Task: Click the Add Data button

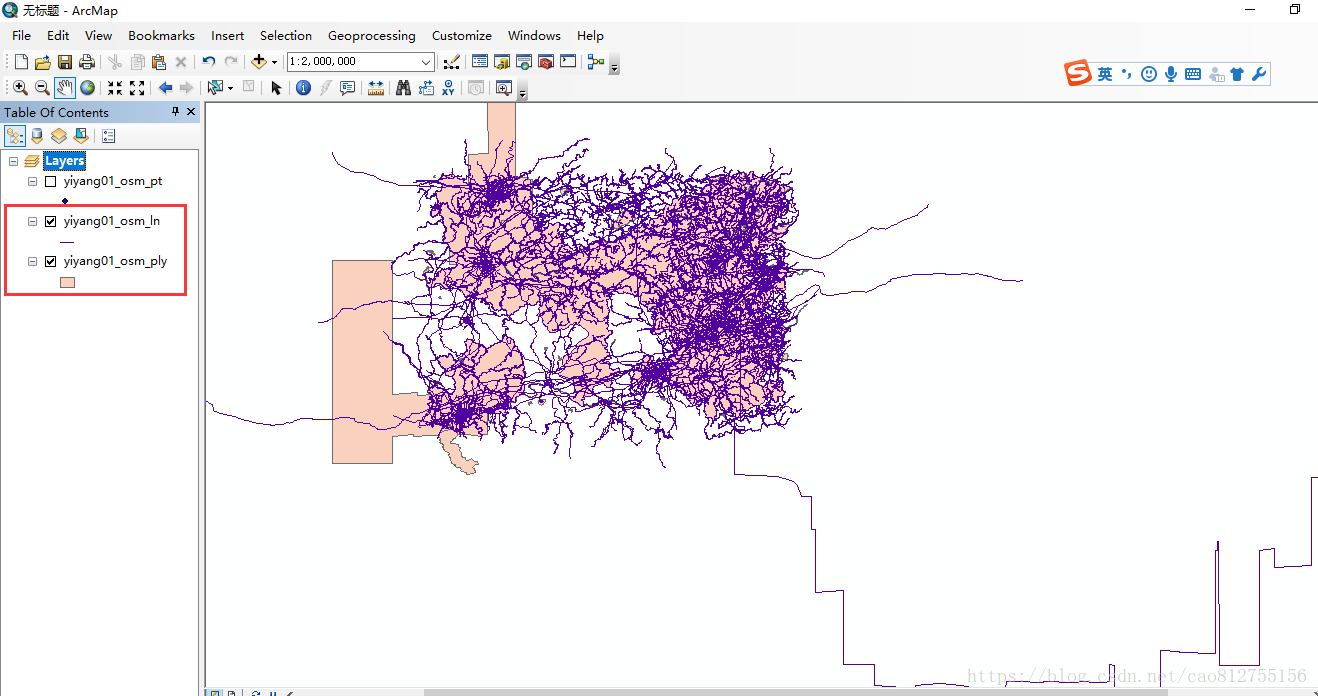Action: point(258,62)
